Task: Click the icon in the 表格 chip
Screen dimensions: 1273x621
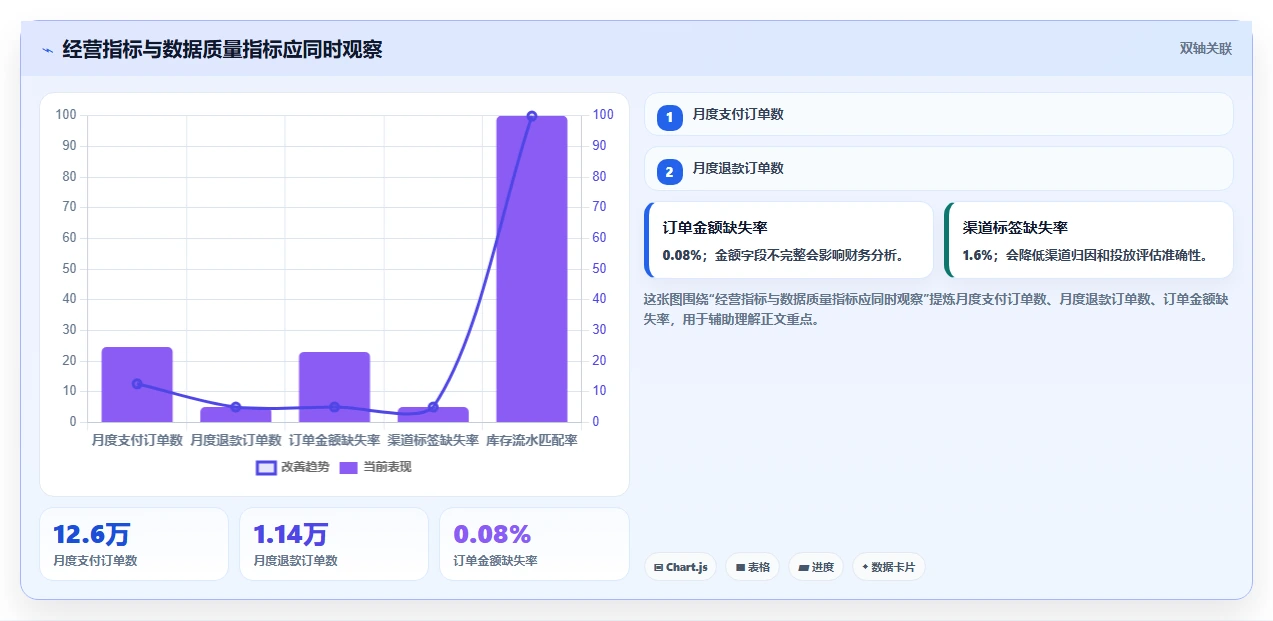Action: click(x=740, y=567)
